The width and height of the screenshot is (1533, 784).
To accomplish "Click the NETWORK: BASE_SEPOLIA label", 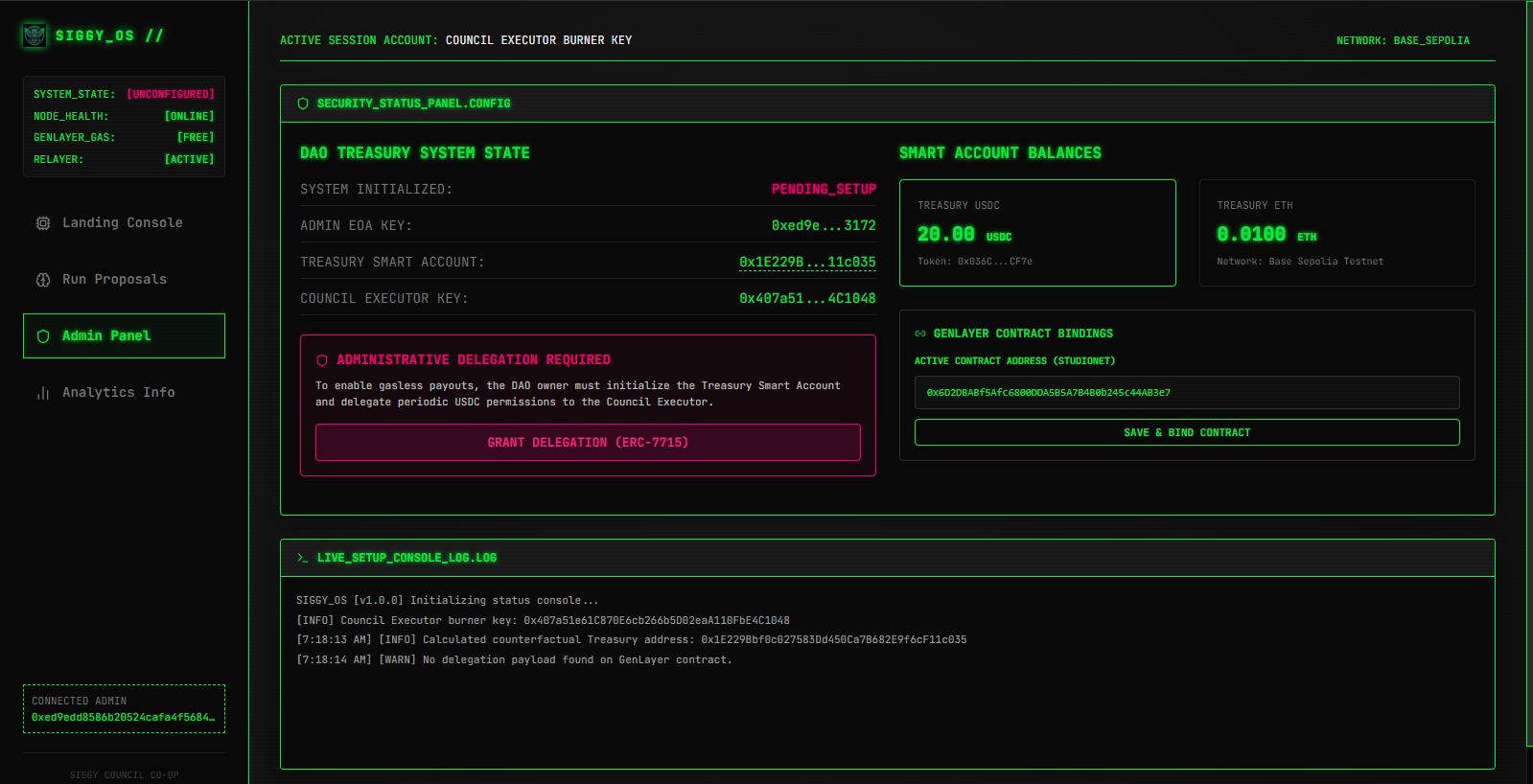I will point(1403,41).
